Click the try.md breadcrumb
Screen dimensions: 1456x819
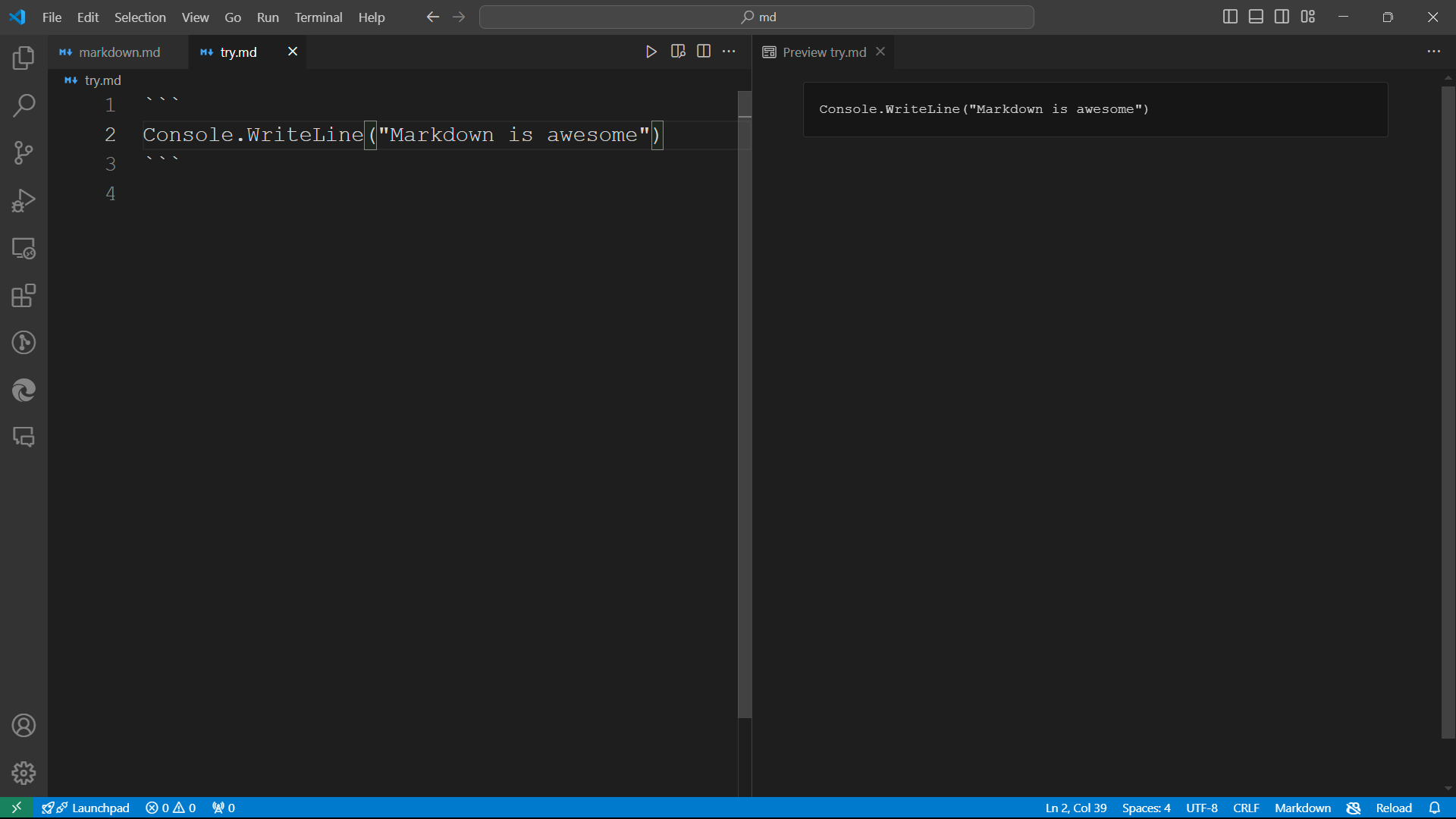click(93, 80)
